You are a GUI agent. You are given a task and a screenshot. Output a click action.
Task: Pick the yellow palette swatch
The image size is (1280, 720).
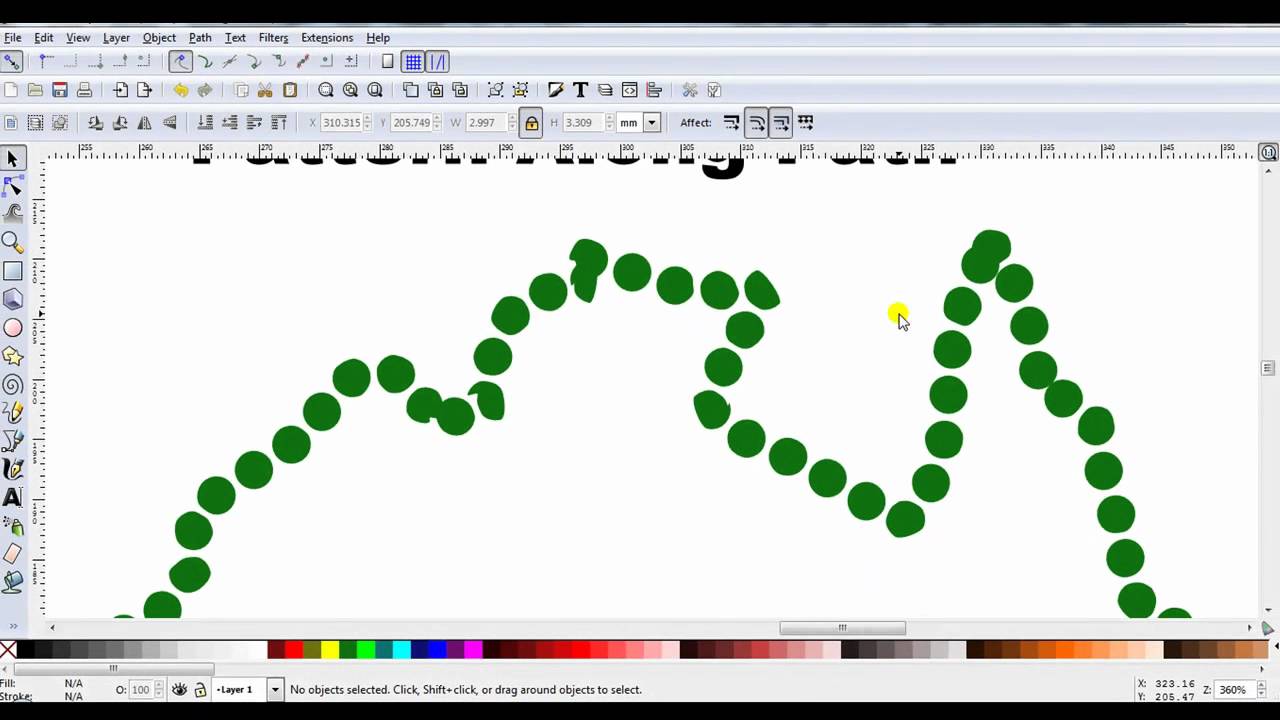point(329,650)
